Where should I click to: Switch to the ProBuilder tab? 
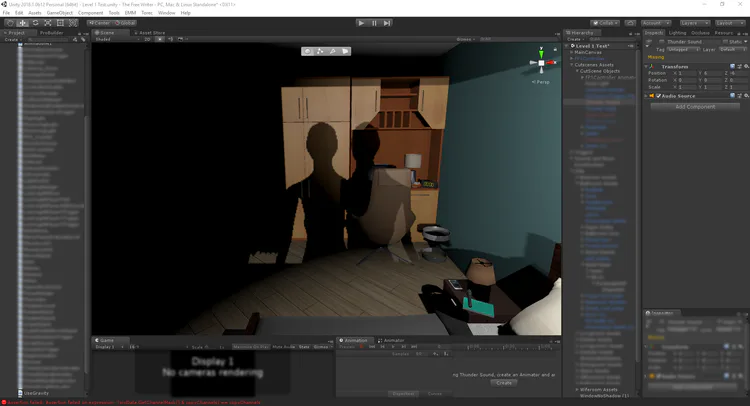pyautogui.click(x=51, y=33)
